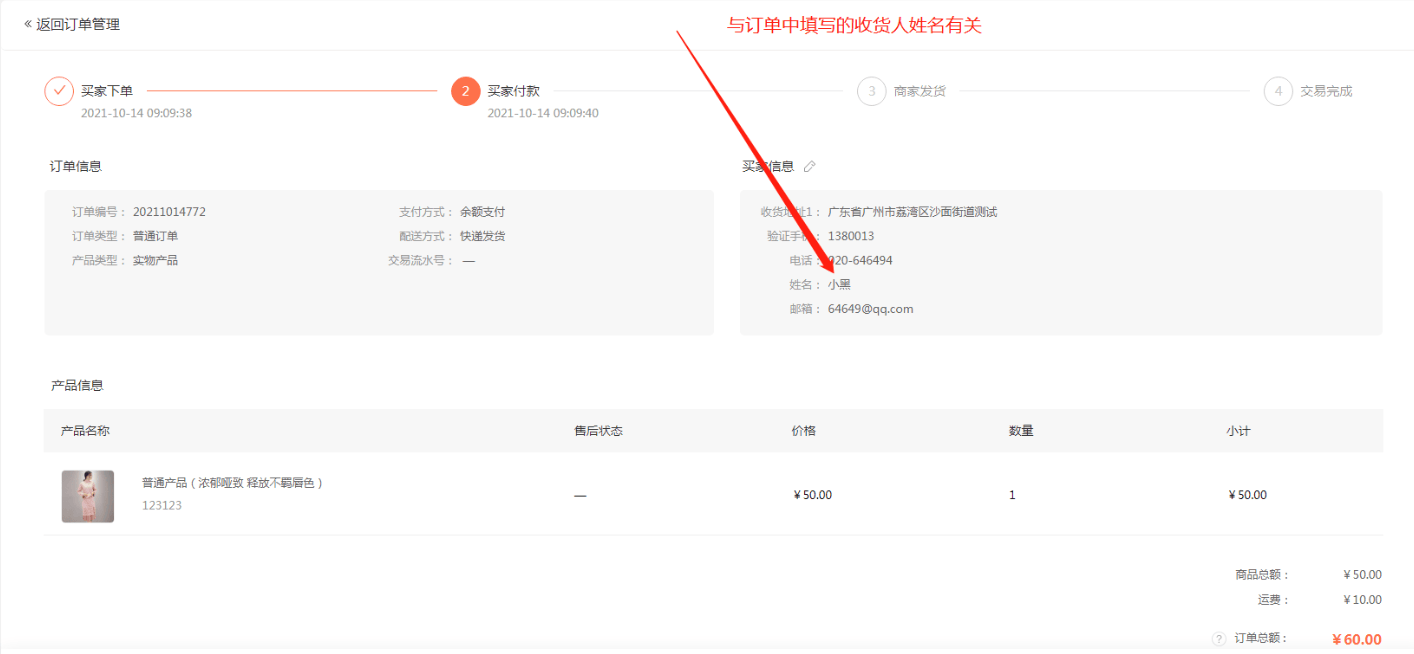
Task: Click the 数量 column header
Action: pos(1021,431)
